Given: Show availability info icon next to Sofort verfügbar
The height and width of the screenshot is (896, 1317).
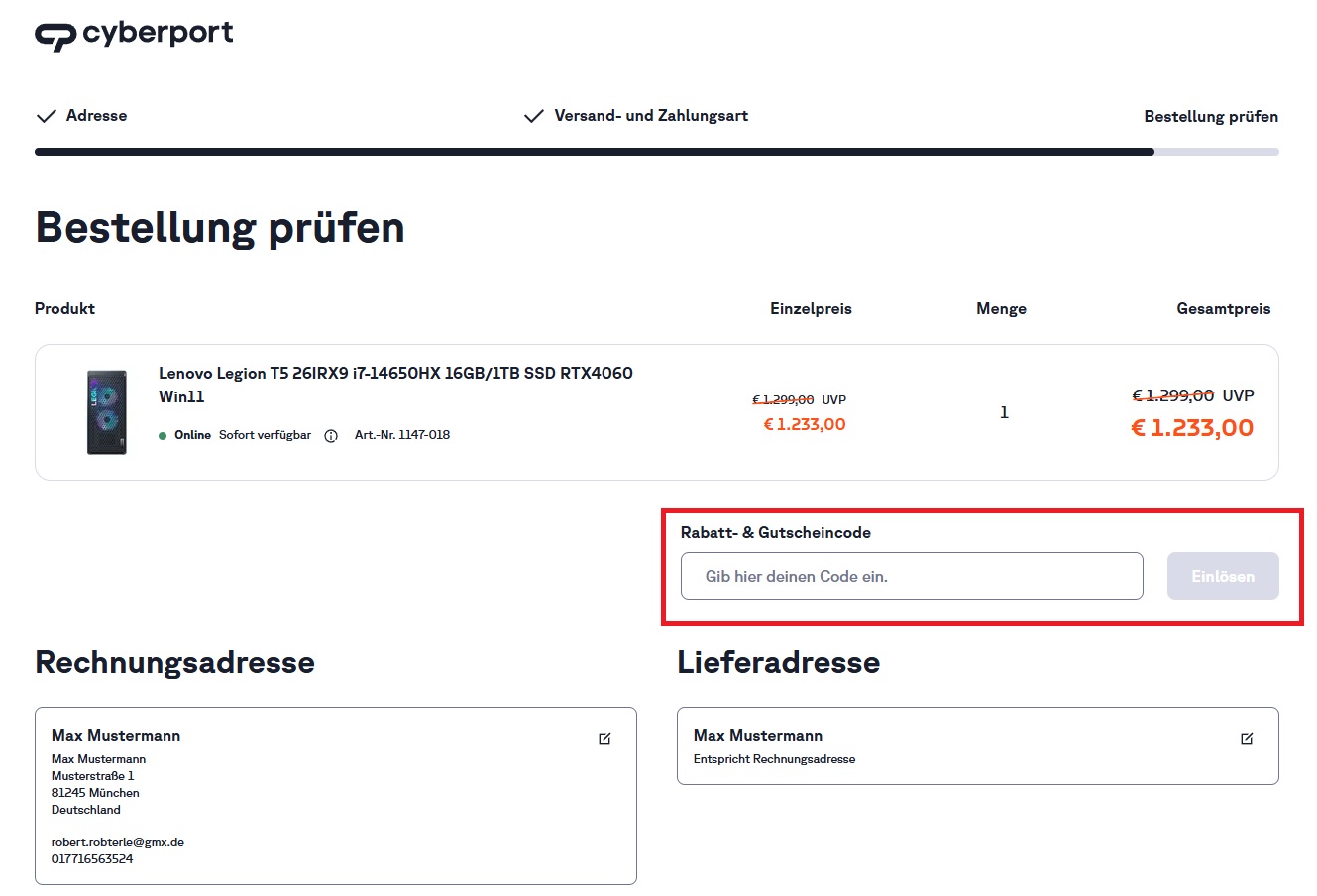Looking at the screenshot, I should coord(331,436).
